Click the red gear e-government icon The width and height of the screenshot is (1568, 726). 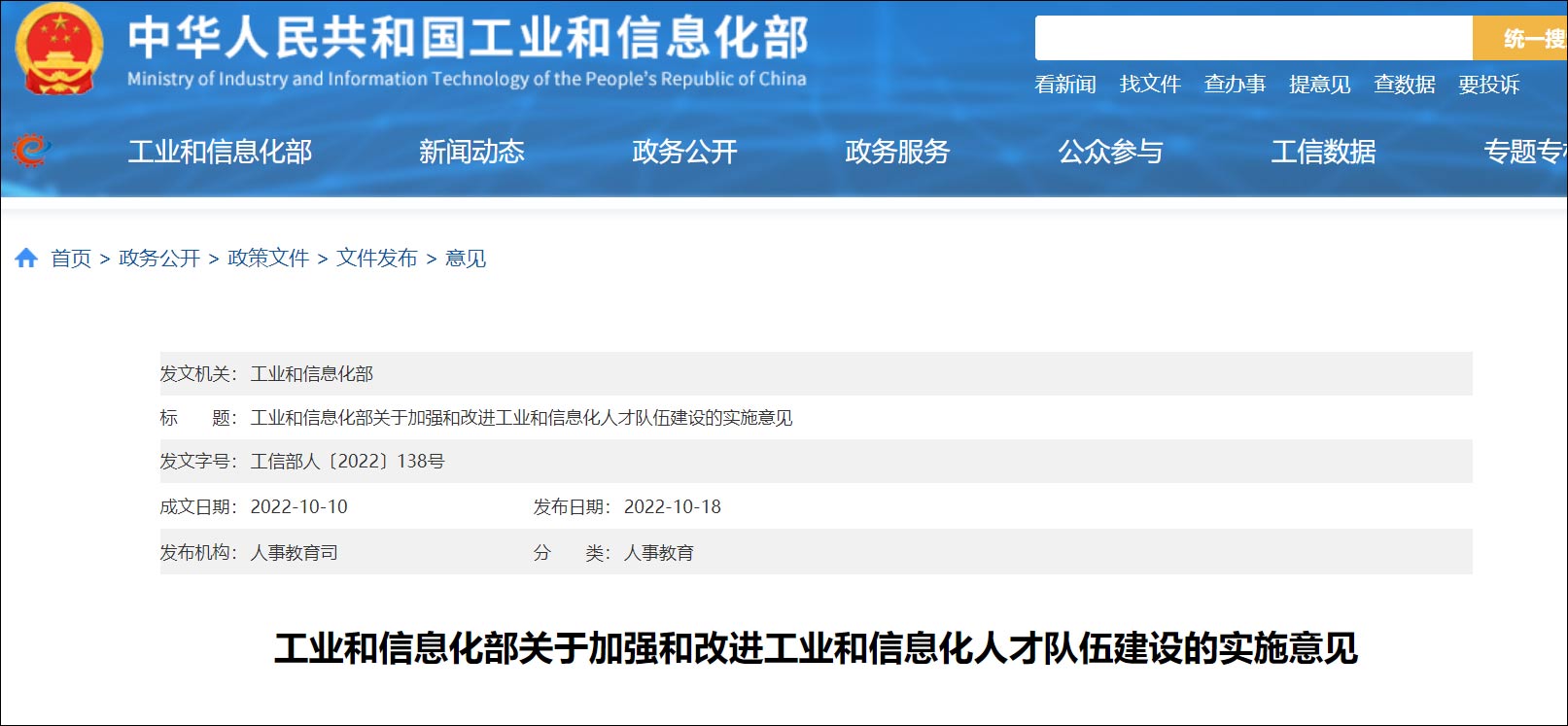pos(30,151)
